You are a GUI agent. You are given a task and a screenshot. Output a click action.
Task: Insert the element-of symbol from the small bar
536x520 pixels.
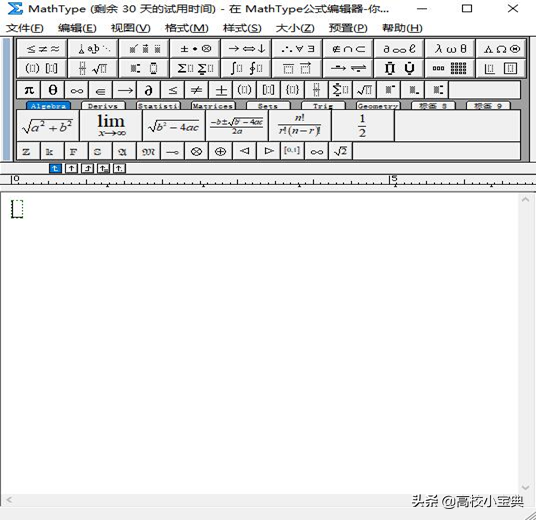(x=100, y=90)
